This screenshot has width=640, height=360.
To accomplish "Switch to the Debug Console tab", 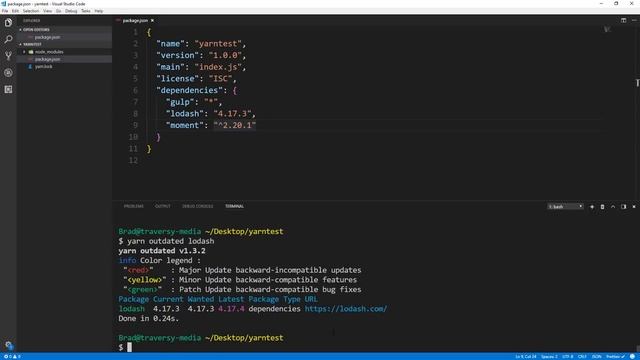I will (x=198, y=207).
